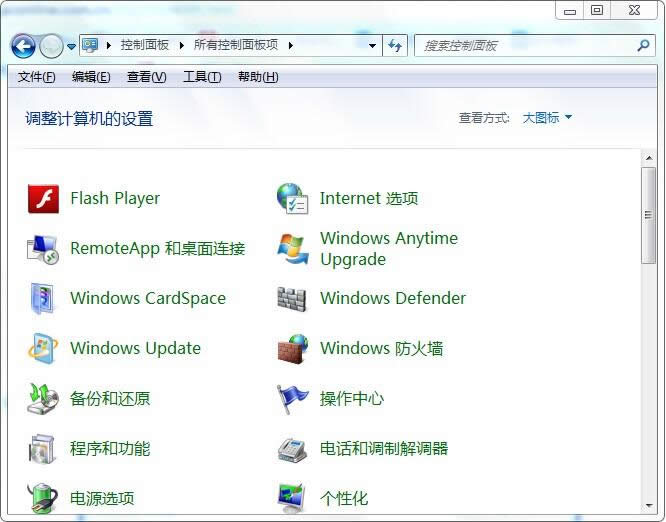This screenshot has width=666, height=522.
Task: Click the 控制面板 breadcrumb
Action: pyautogui.click(x=145, y=45)
